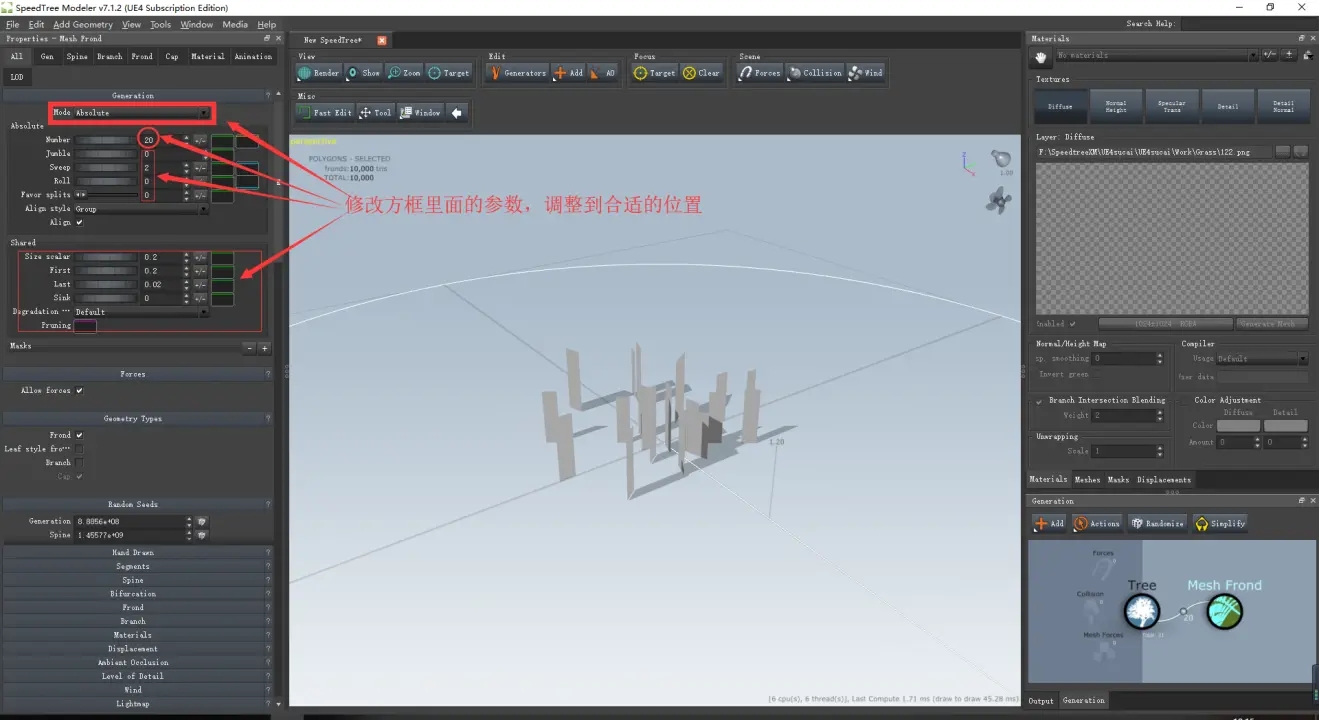Open the materials selection dropdown

(x=1156, y=56)
